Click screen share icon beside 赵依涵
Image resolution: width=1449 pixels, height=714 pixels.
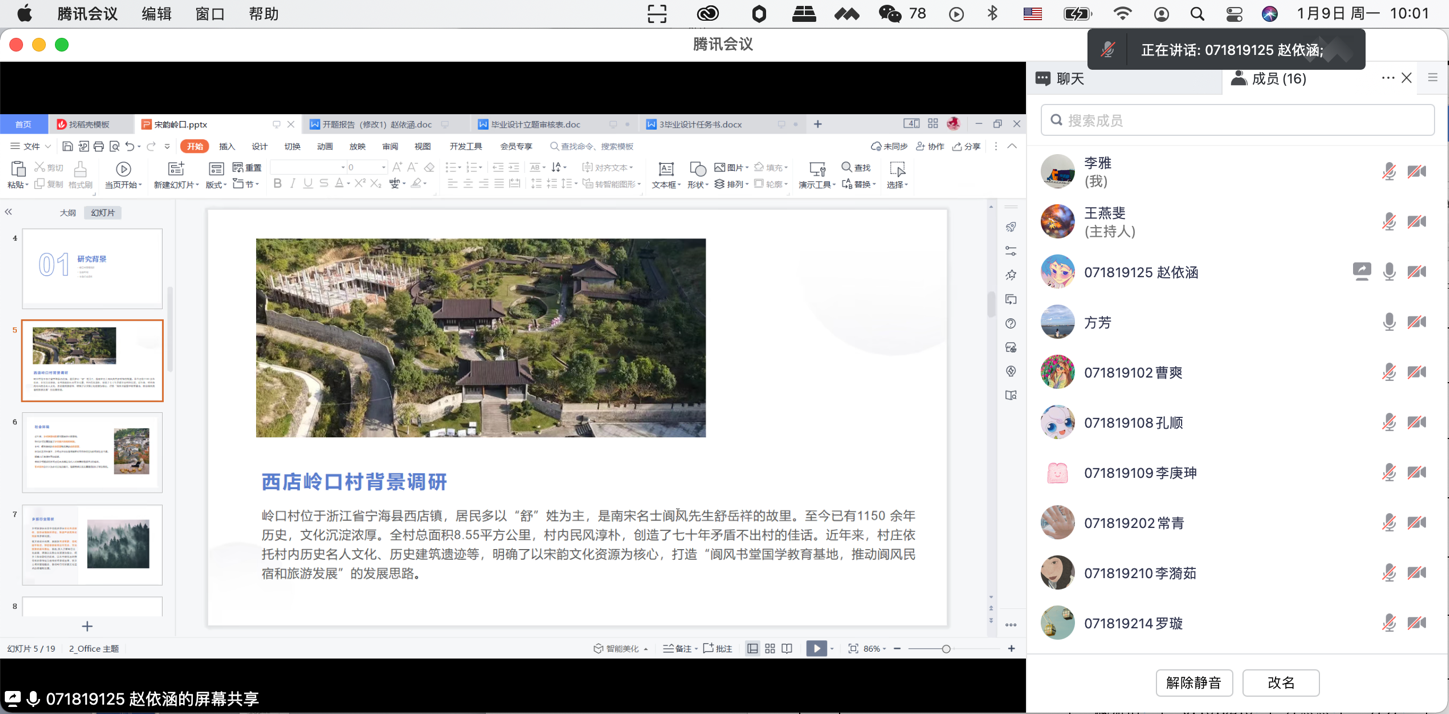click(x=1361, y=271)
